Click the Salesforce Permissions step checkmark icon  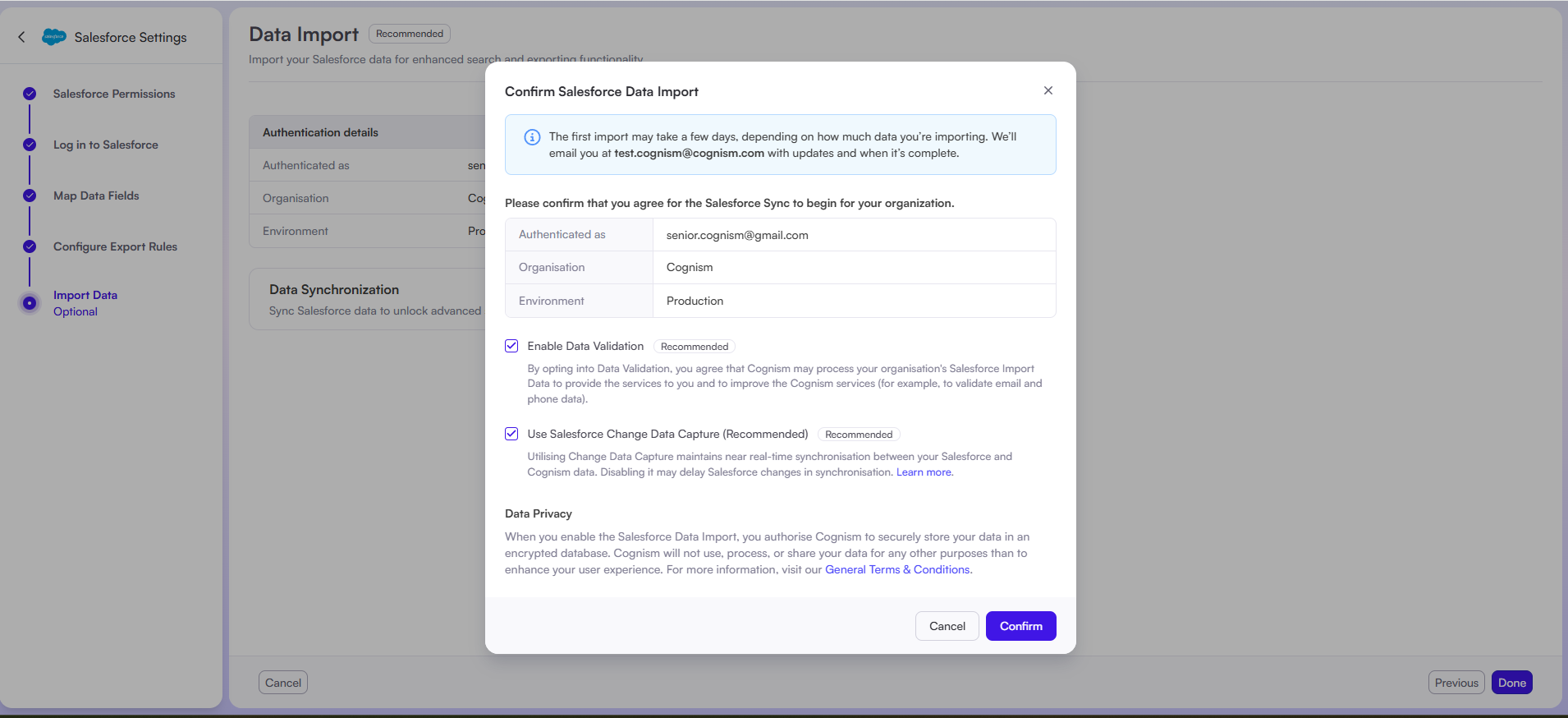coord(30,94)
